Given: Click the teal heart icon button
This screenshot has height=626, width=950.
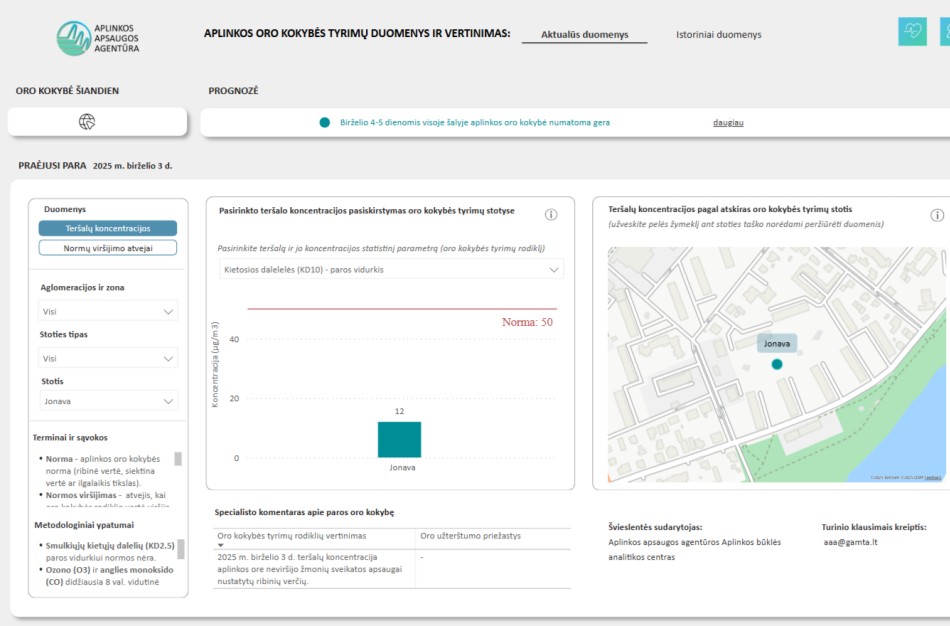Looking at the screenshot, I should [x=912, y=32].
